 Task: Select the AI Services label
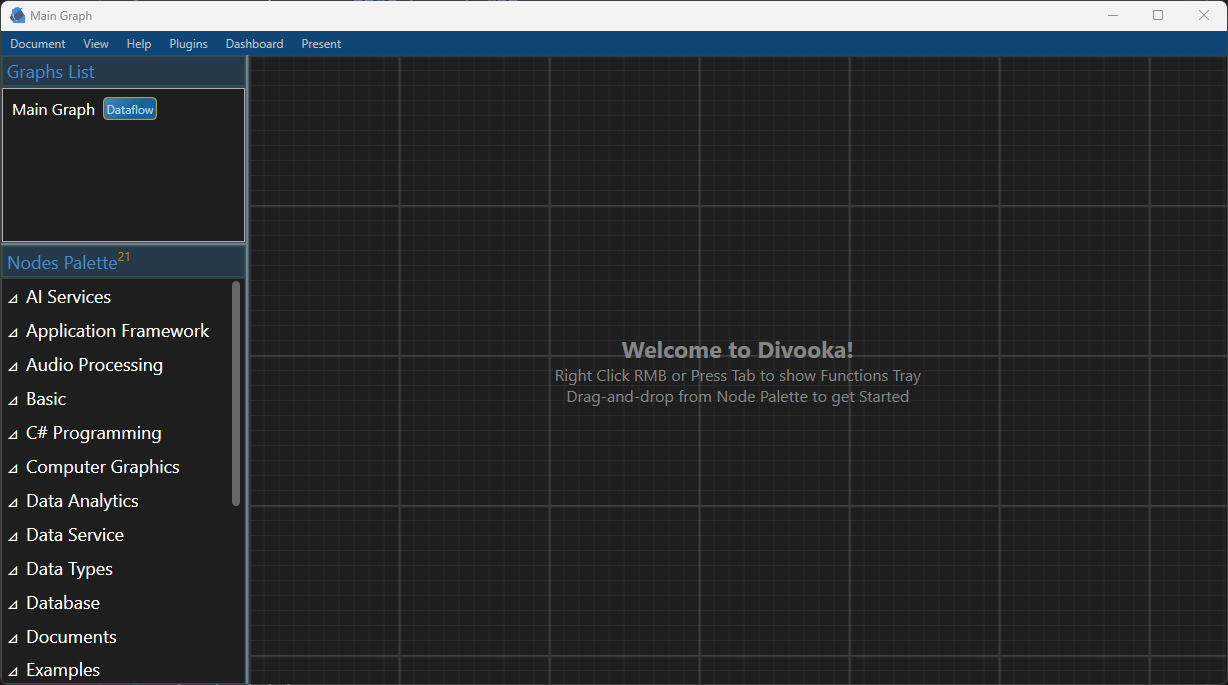pos(68,297)
